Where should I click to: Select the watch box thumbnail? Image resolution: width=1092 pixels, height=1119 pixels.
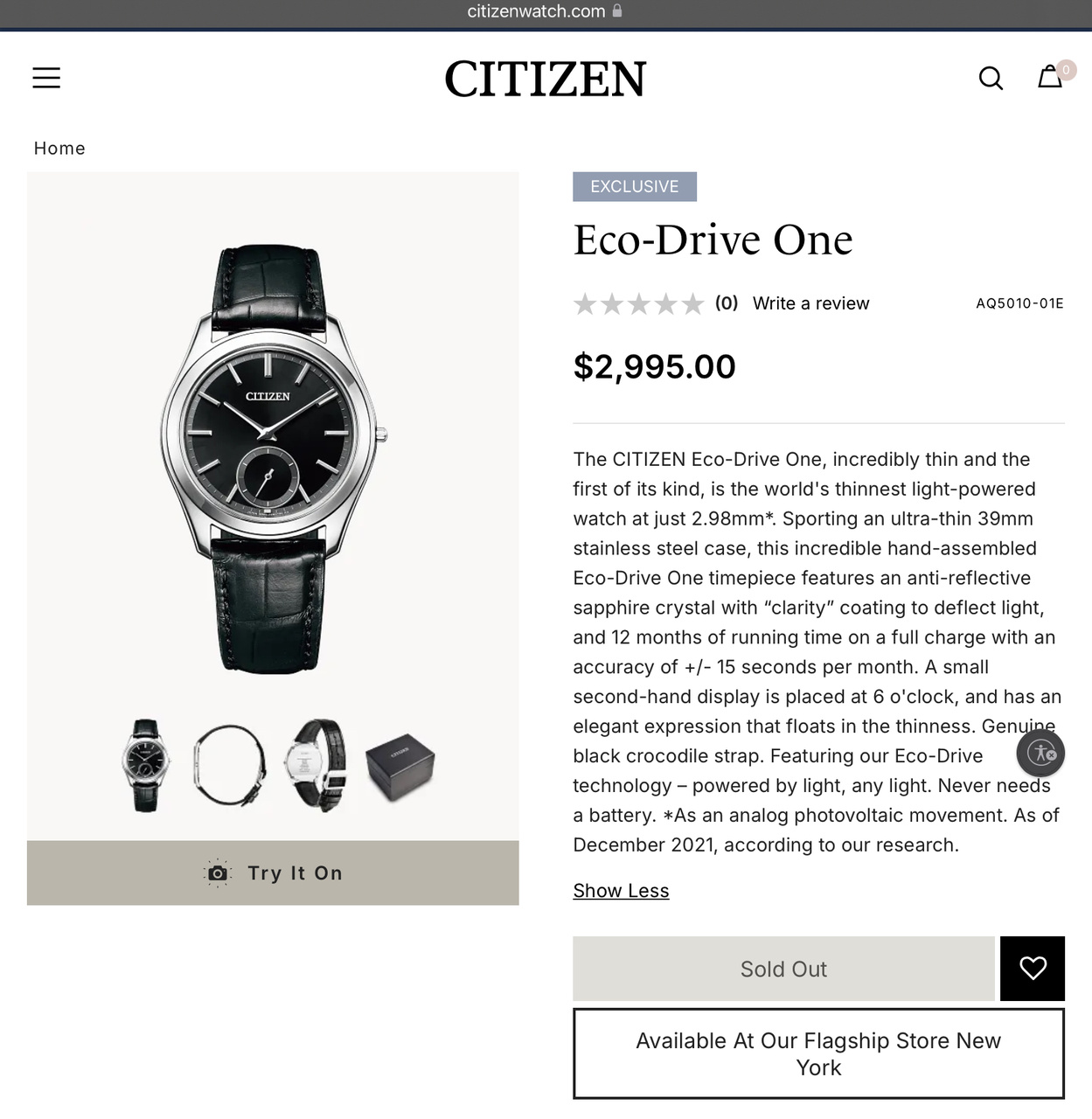point(400,767)
